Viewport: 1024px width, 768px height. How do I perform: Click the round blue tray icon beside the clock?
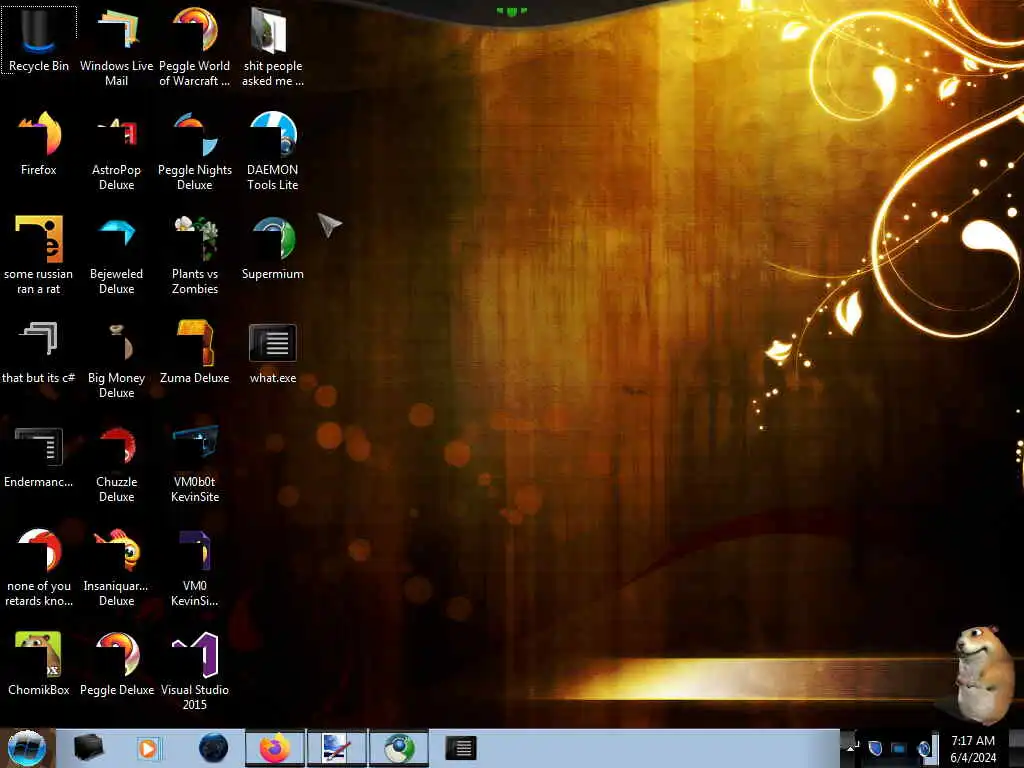pyautogui.click(x=924, y=748)
